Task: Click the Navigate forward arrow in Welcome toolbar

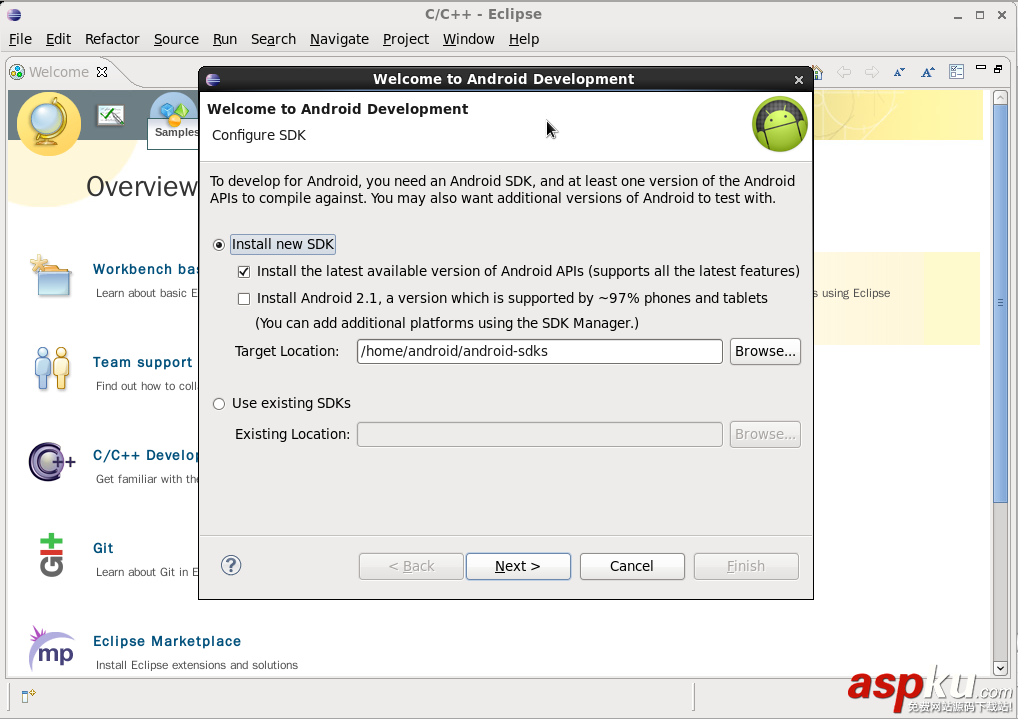Action: (x=871, y=71)
